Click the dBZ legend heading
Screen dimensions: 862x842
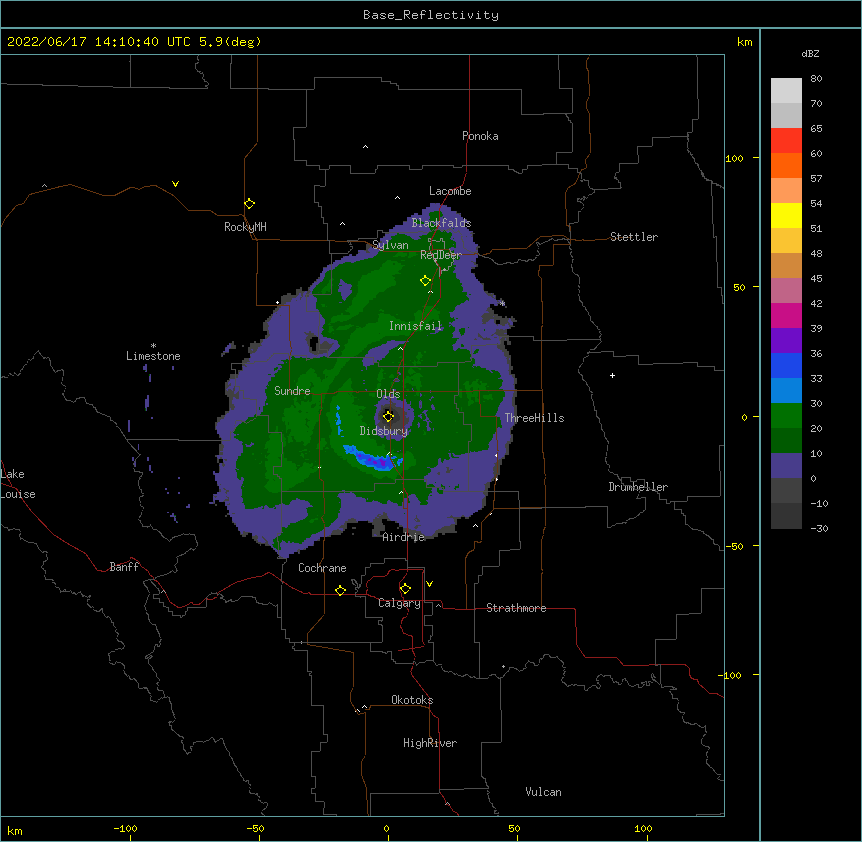coord(810,53)
